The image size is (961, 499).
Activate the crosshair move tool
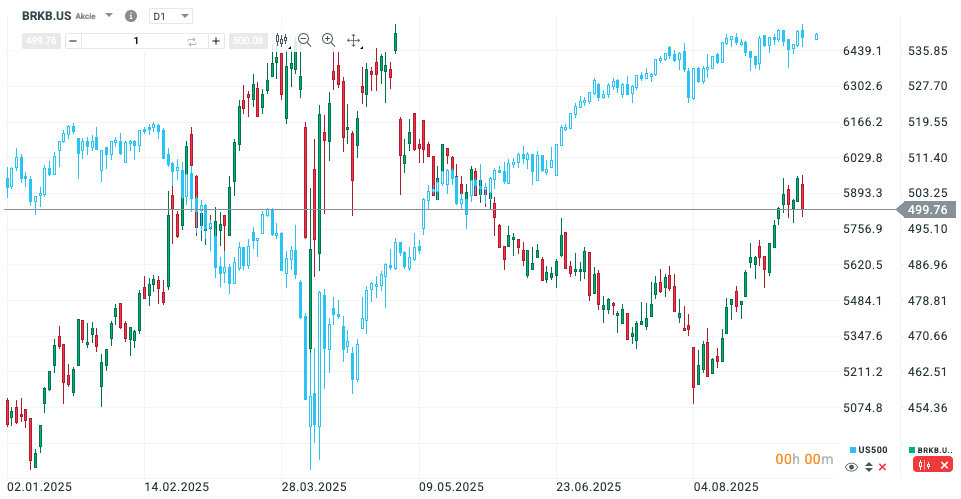click(353, 40)
